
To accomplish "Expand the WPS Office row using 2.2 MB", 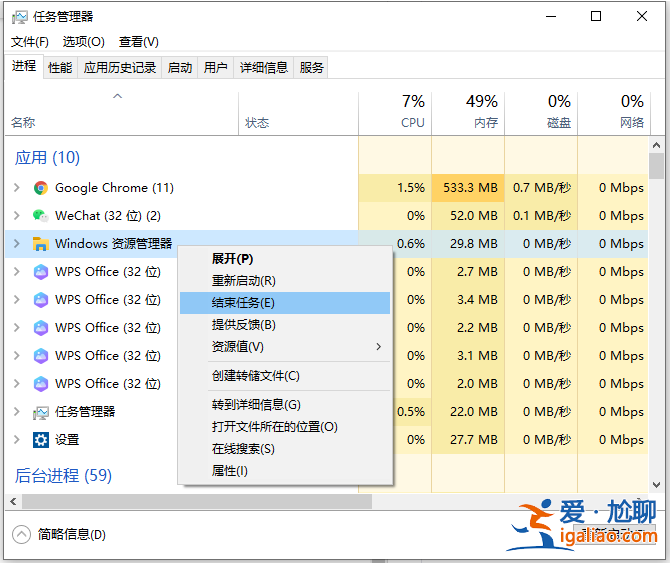I will coord(17,327).
